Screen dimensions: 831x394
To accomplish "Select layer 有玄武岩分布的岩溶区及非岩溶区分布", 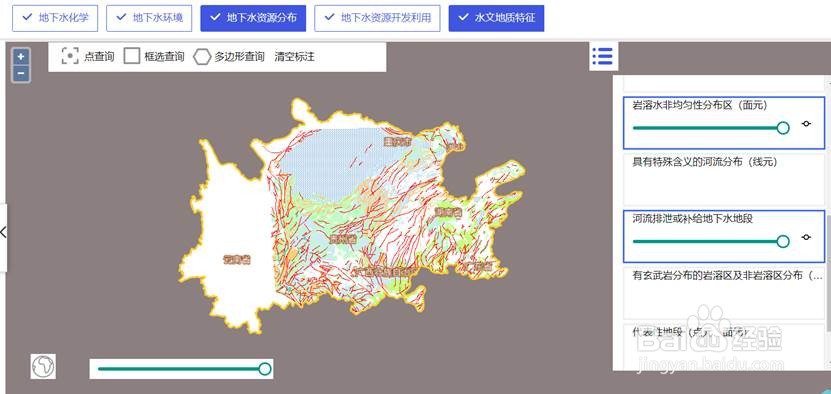I will (724, 292).
